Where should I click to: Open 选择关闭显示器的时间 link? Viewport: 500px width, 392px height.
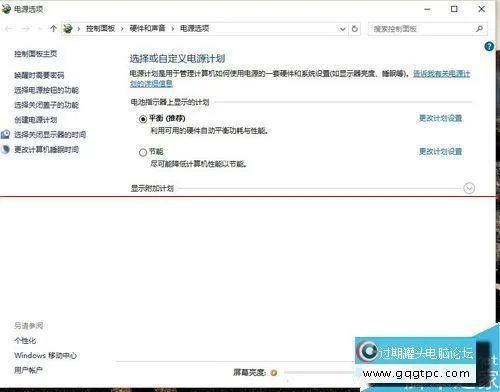click(50, 135)
